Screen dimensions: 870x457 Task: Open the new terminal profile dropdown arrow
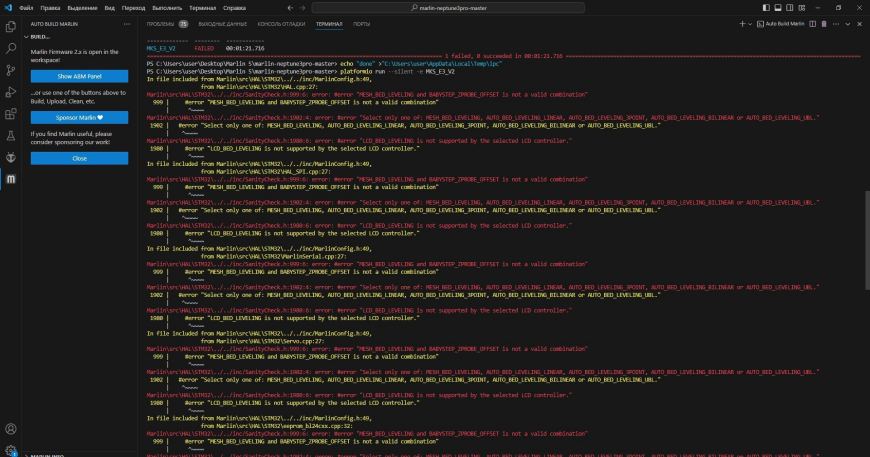point(750,24)
